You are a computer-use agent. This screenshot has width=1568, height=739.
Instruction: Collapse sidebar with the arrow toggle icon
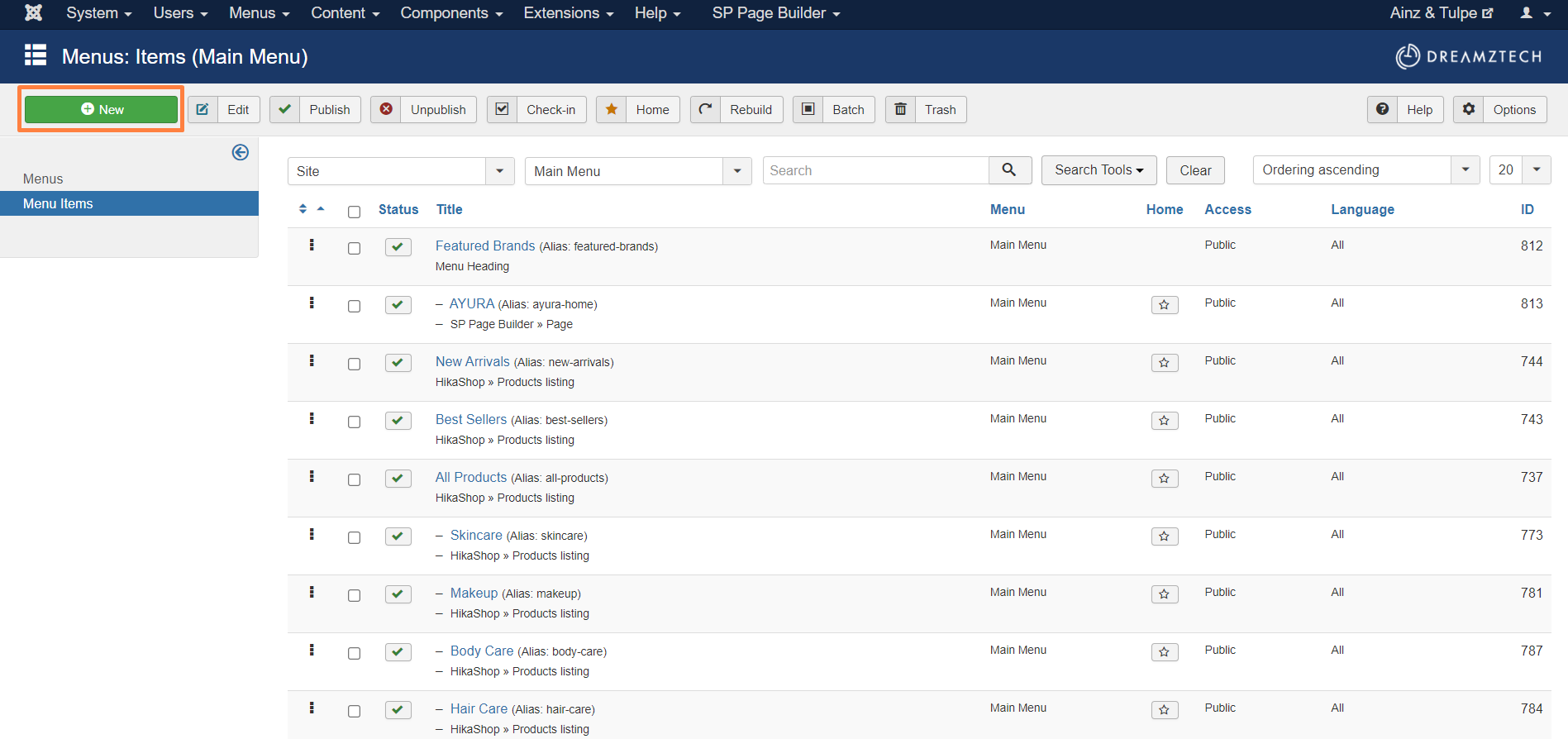coord(241,152)
